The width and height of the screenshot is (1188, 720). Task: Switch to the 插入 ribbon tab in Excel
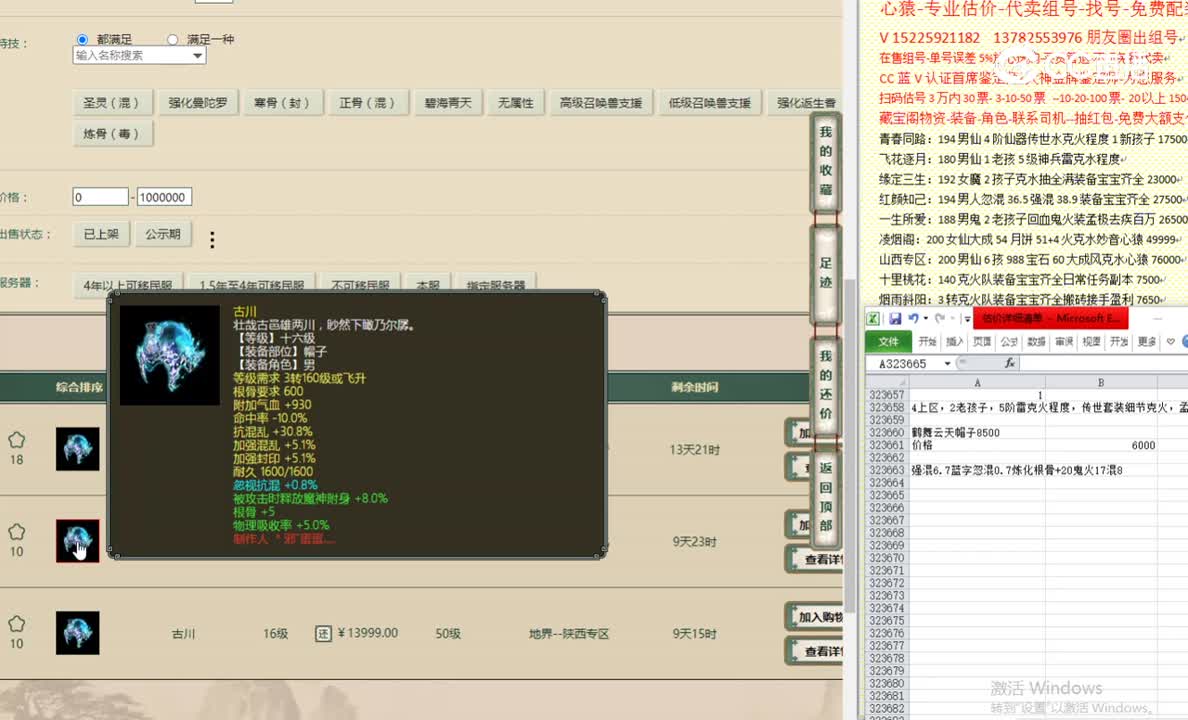coord(955,340)
